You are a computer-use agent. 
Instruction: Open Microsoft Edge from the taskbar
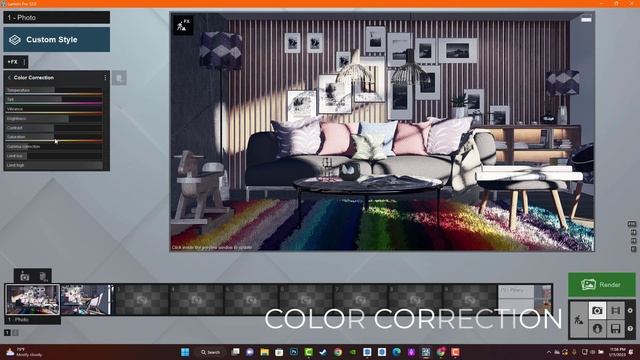[x=396, y=352]
